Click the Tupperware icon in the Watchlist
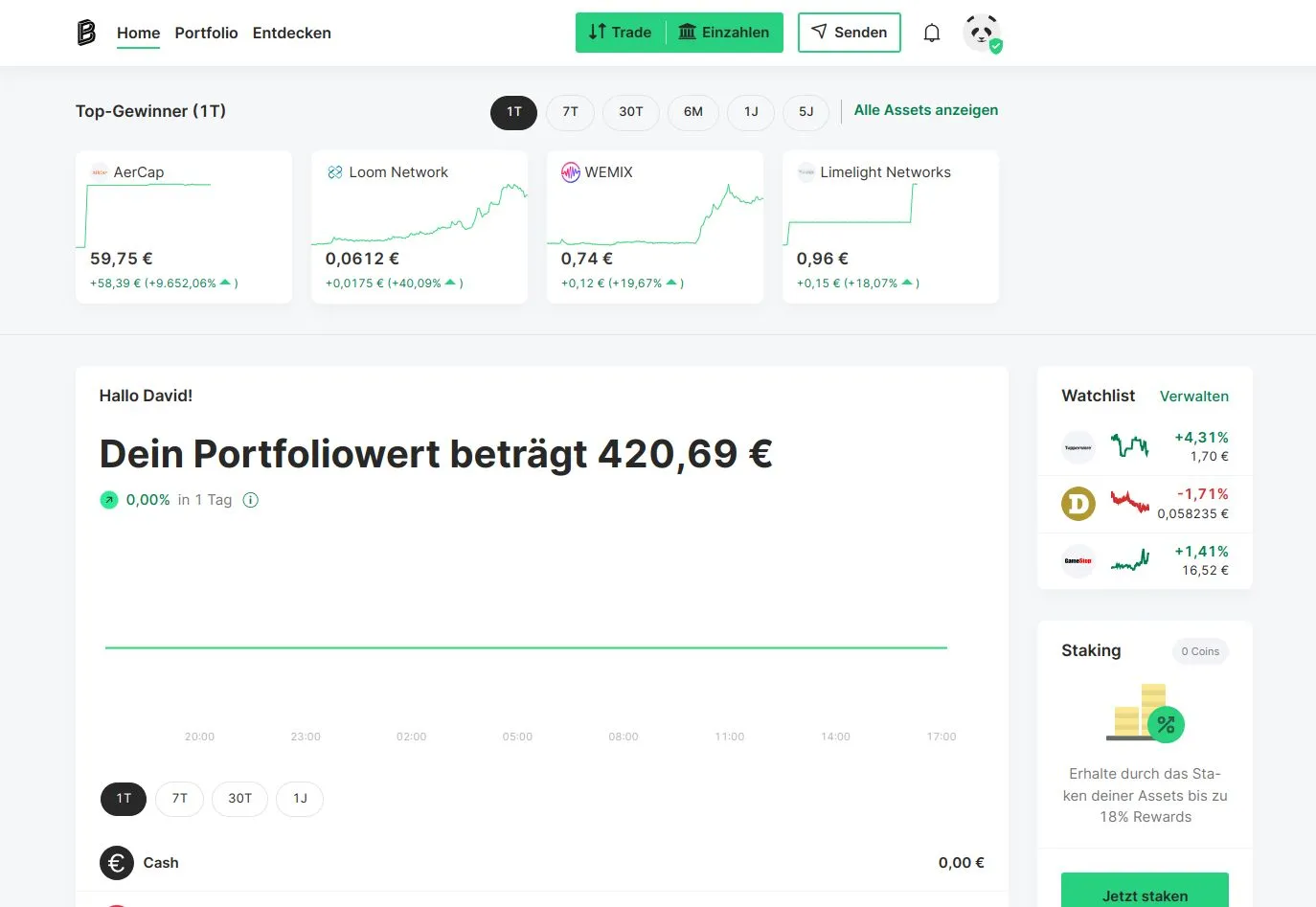The height and width of the screenshot is (907, 1316). (1078, 446)
